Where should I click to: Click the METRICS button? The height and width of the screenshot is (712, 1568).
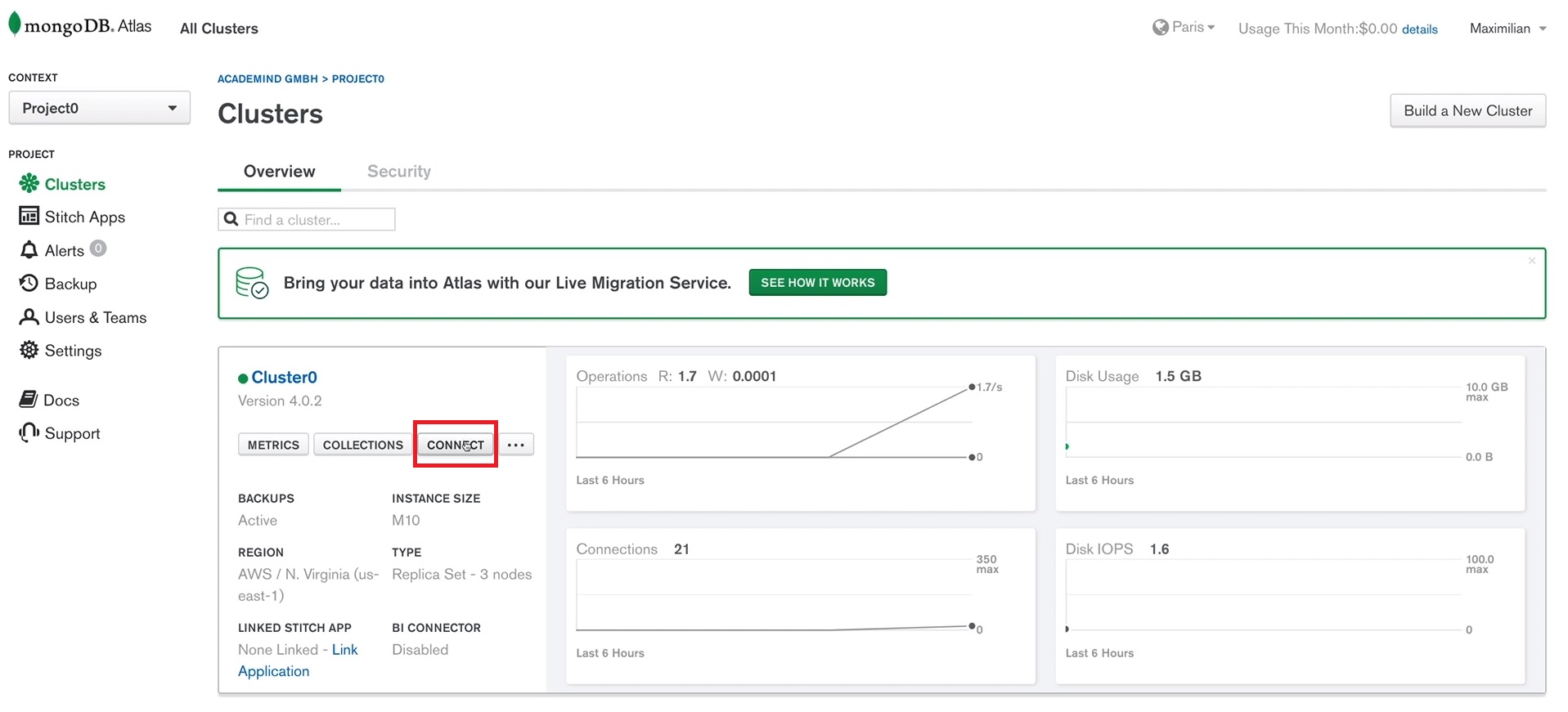click(x=273, y=445)
